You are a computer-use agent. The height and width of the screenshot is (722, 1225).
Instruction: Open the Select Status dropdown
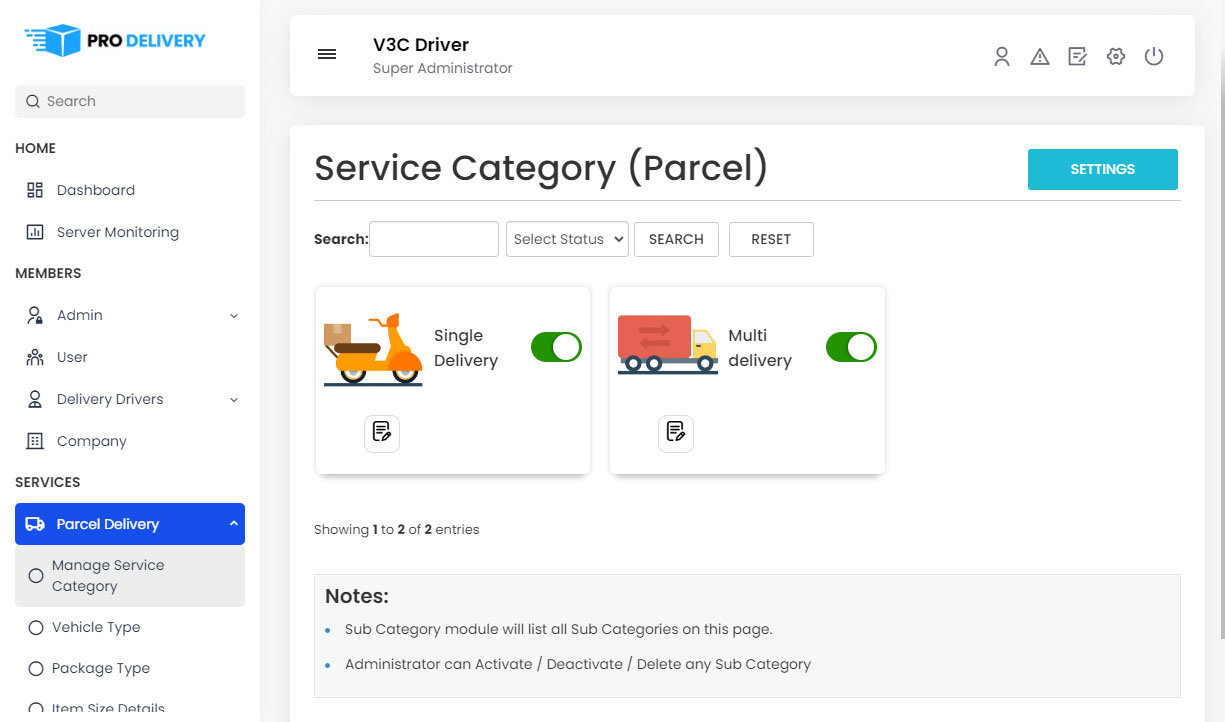pos(567,239)
